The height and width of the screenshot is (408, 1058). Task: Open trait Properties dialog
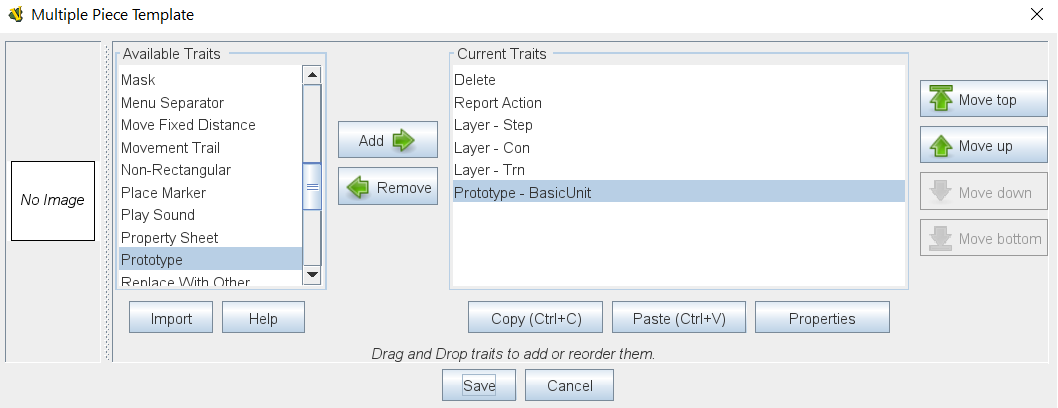822,318
